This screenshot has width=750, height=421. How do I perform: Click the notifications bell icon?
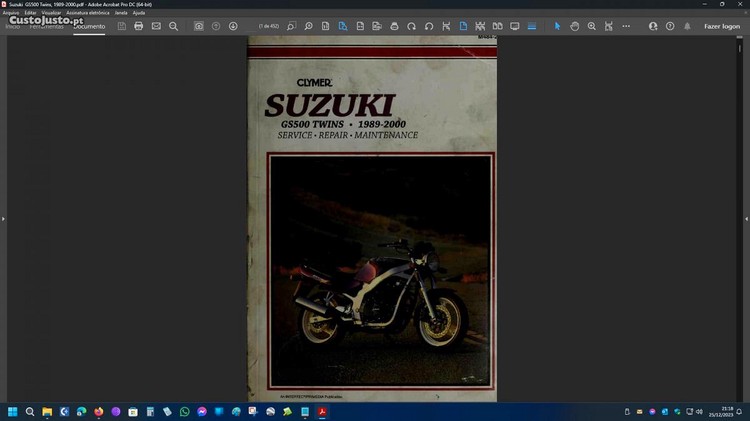(x=687, y=26)
